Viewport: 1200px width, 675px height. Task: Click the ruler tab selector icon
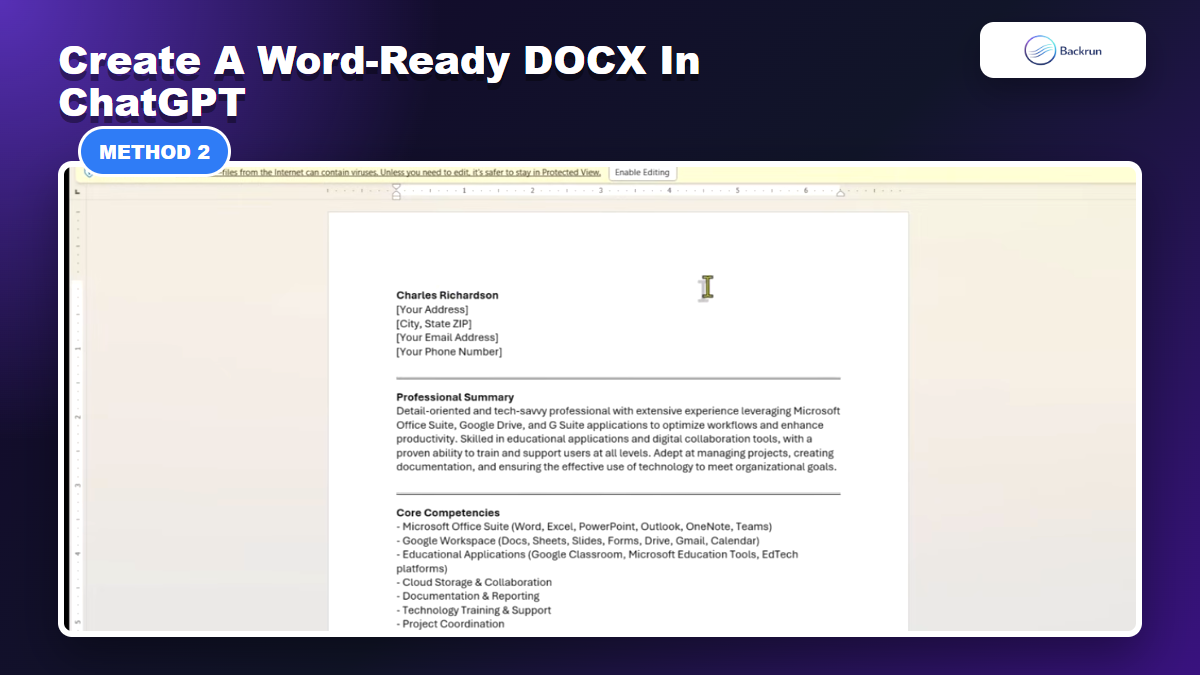pyautogui.click(x=77, y=190)
